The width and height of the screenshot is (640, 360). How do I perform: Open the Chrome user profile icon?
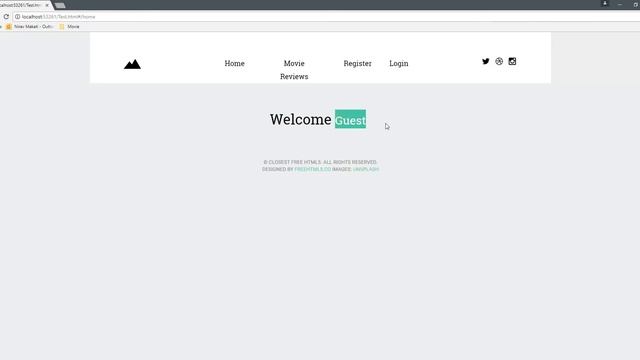point(605,4)
